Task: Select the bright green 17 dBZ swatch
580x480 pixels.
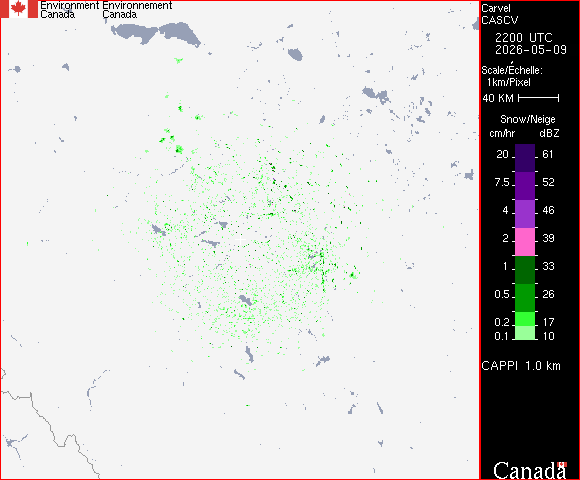Action: [x=525, y=319]
